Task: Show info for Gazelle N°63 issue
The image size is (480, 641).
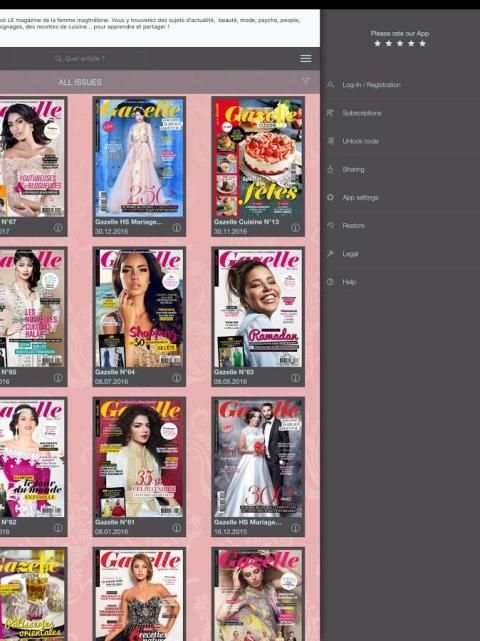Action: point(295,378)
